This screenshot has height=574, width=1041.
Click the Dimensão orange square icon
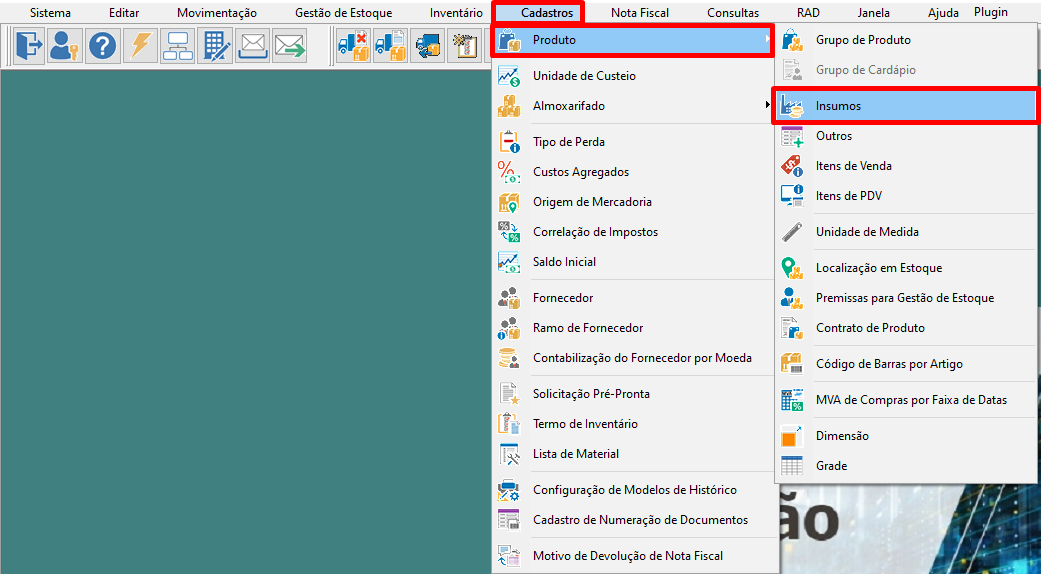[x=792, y=435]
